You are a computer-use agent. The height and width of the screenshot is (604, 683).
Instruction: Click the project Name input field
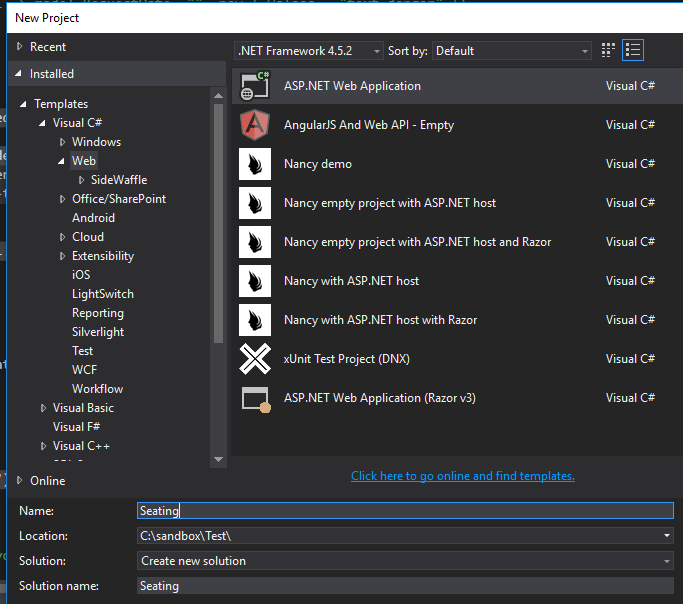pos(405,510)
